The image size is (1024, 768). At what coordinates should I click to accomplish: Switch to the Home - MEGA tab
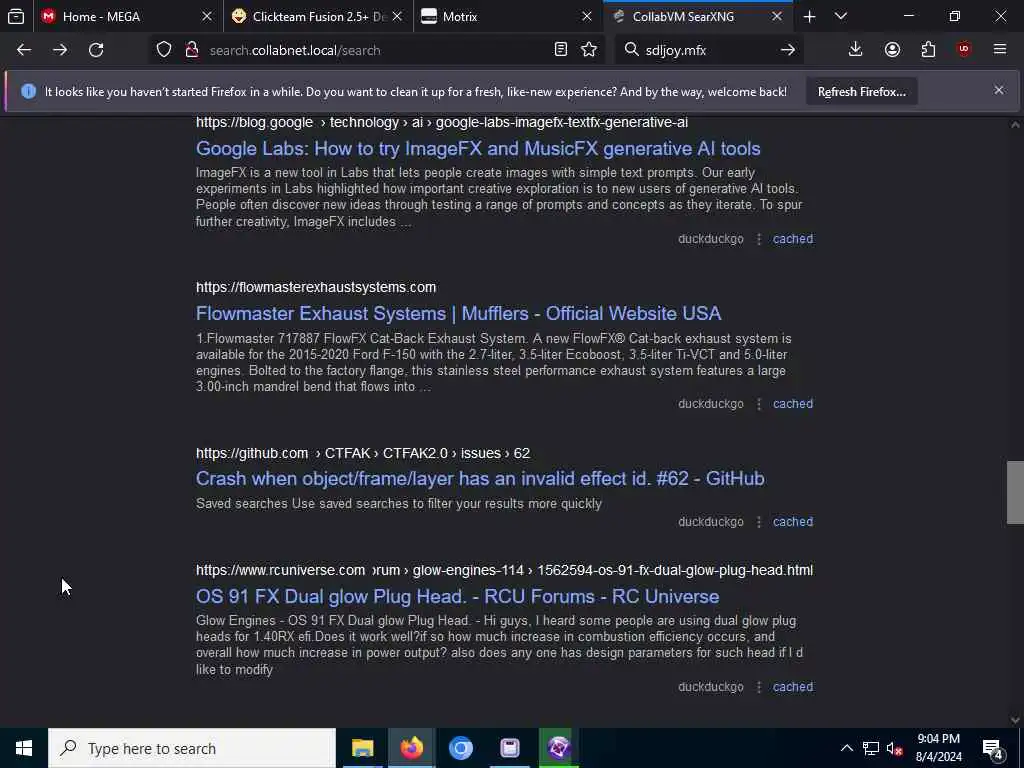(x=118, y=16)
